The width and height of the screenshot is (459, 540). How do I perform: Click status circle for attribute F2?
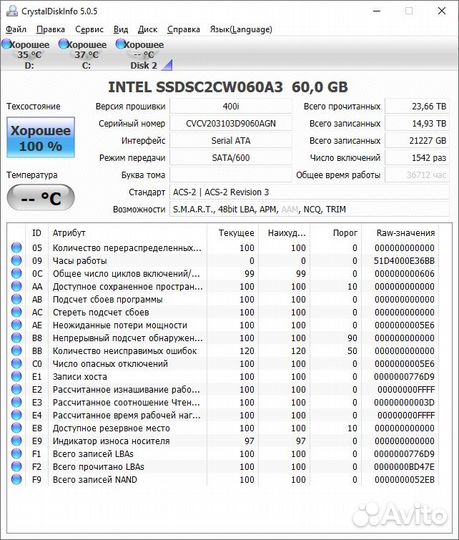click(16, 467)
